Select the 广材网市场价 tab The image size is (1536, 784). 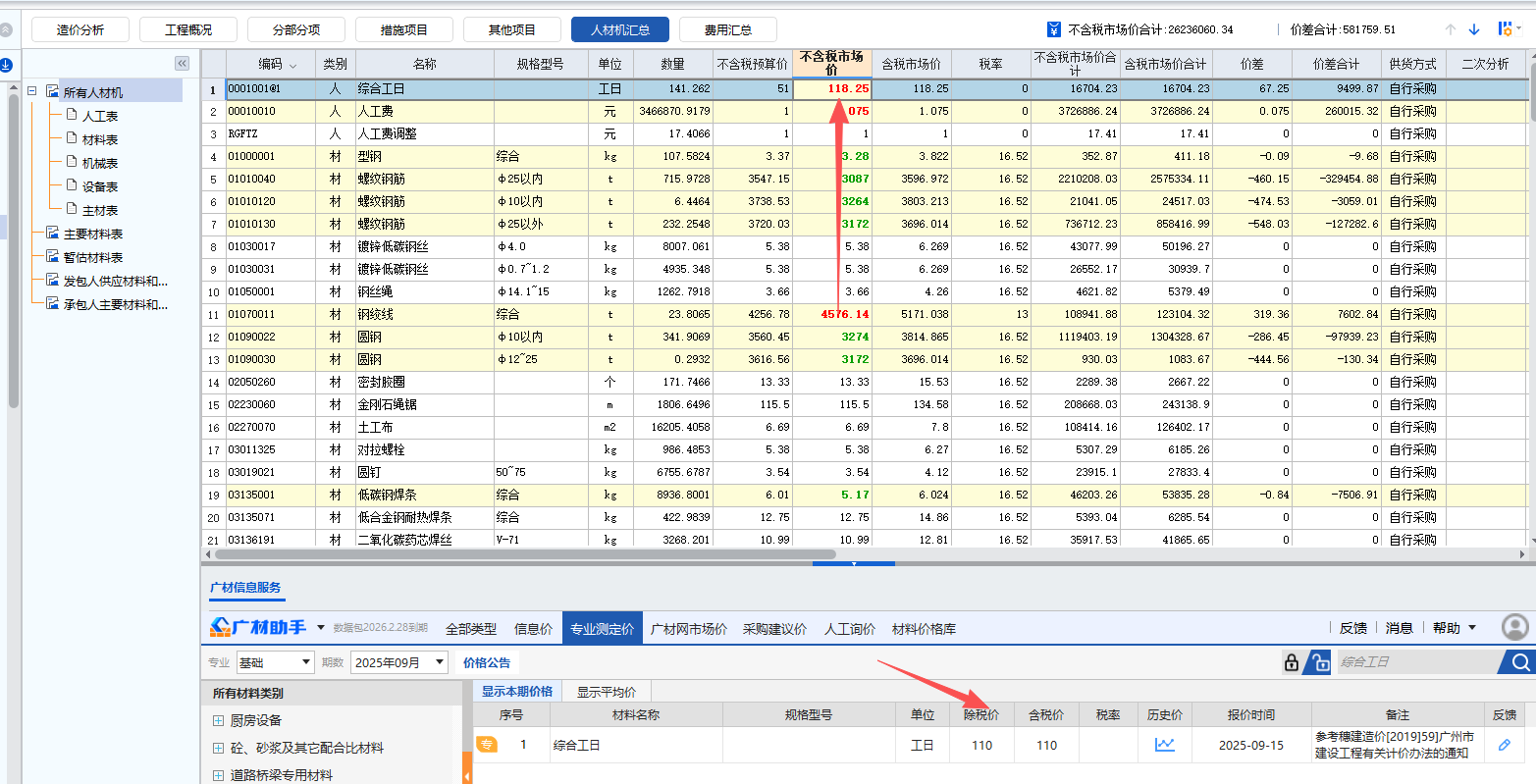coord(687,628)
